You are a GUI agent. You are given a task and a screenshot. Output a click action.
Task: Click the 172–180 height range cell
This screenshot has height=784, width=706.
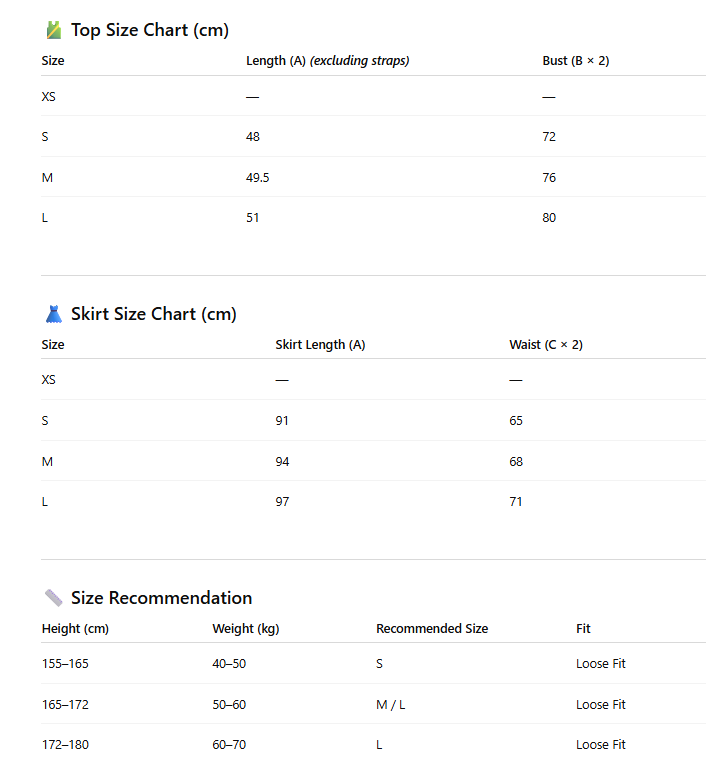tap(65, 745)
